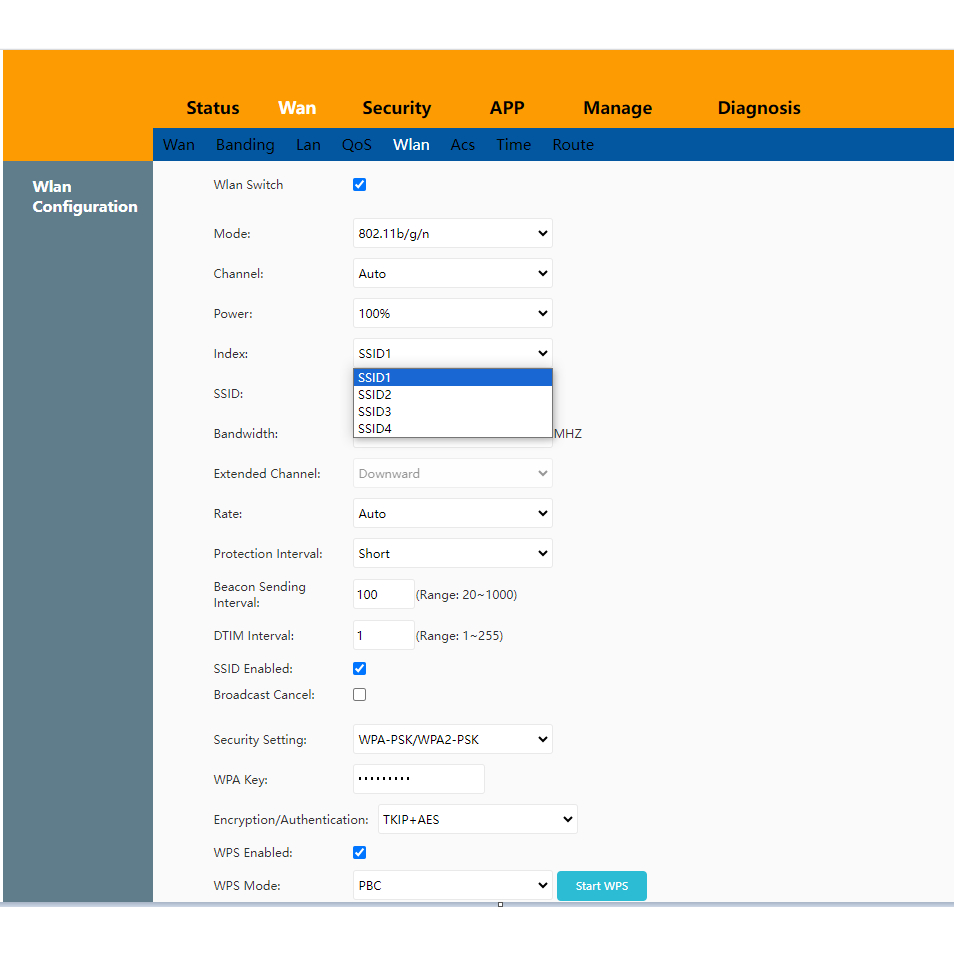The width and height of the screenshot is (954, 954).
Task: Select SSID2 from the Index list
Action: point(452,395)
